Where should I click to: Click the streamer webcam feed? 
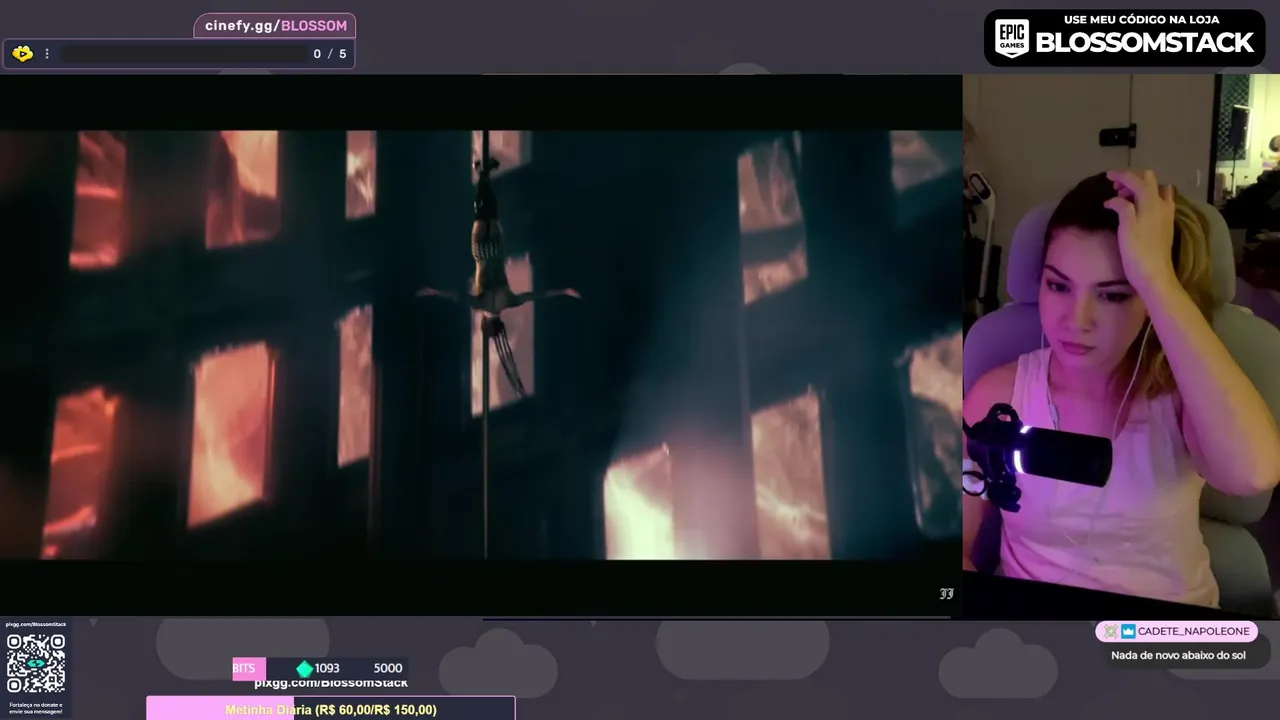coord(1121,345)
